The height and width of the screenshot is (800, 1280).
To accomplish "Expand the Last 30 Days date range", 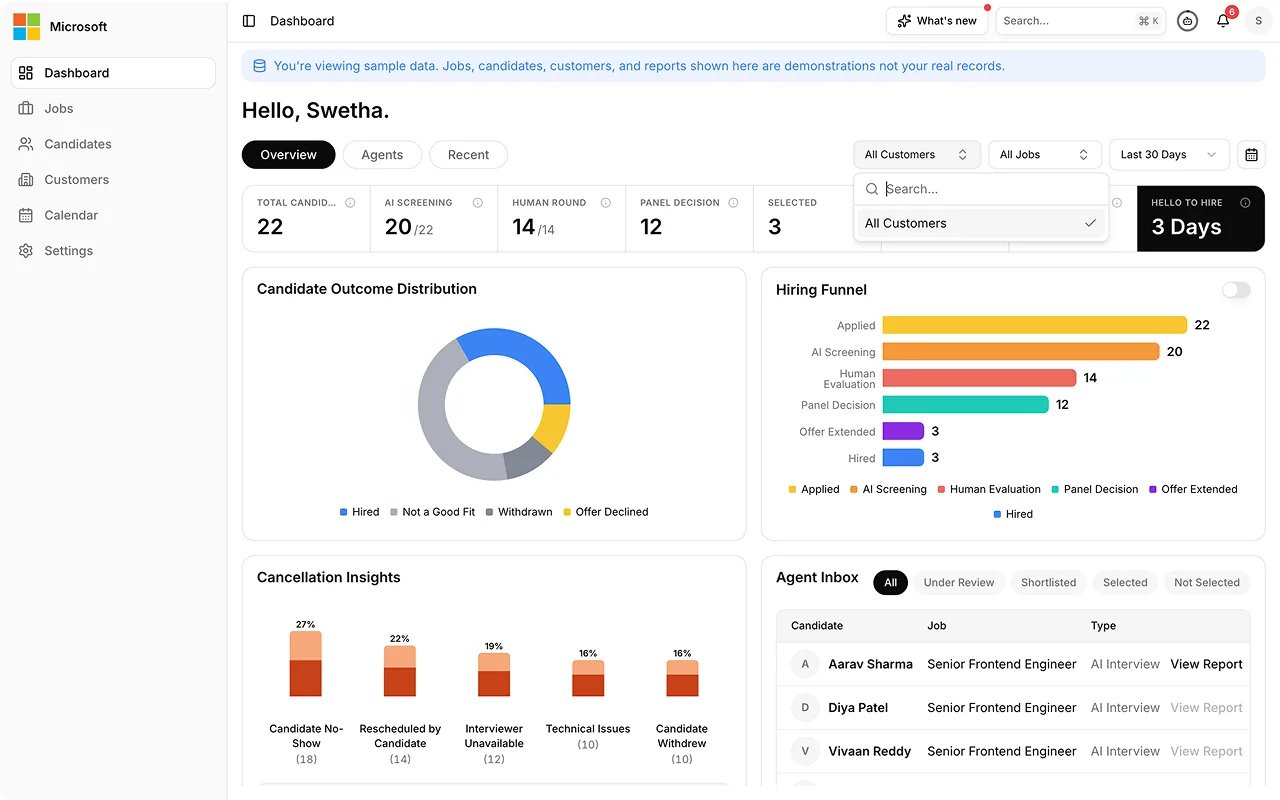I will pyautogui.click(x=1169, y=155).
